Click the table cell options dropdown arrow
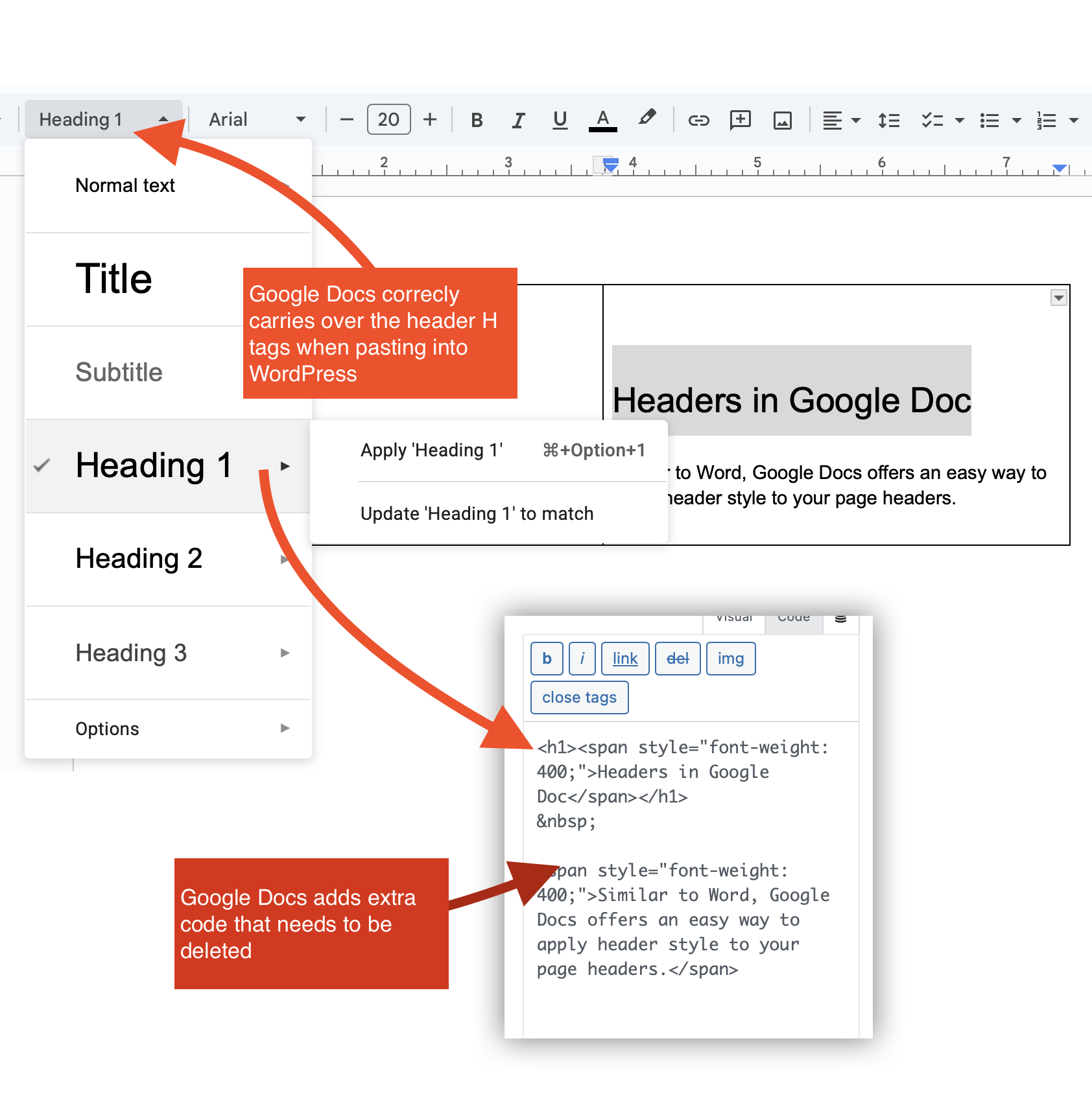This screenshot has width=1092, height=1102. [1058, 298]
